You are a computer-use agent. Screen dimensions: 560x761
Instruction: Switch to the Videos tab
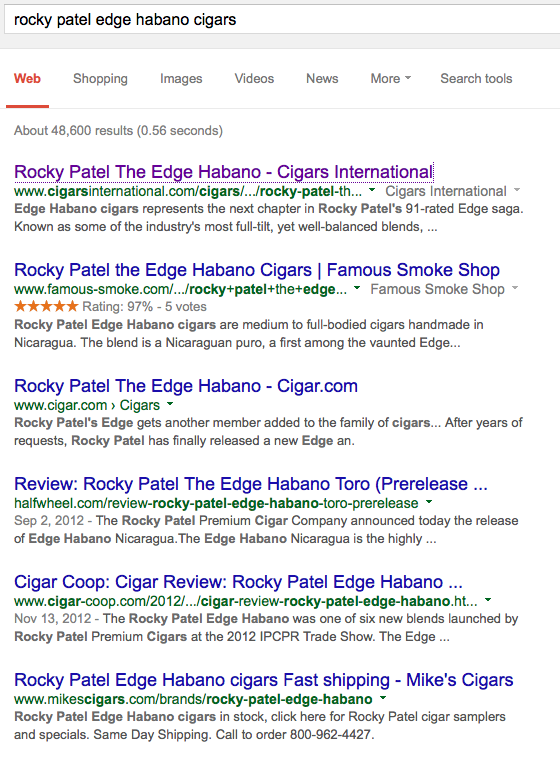254,79
